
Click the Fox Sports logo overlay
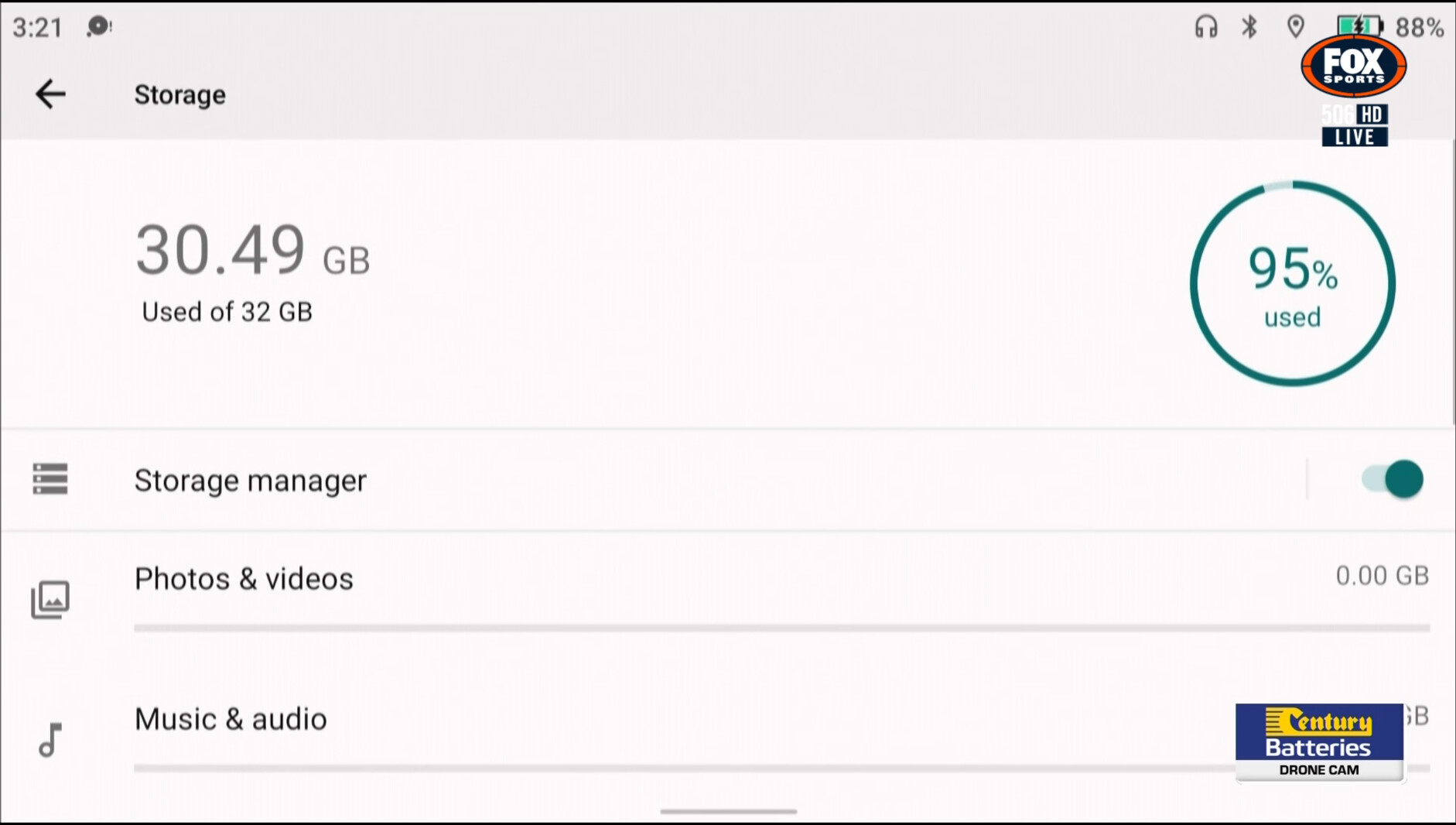pos(1354,67)
